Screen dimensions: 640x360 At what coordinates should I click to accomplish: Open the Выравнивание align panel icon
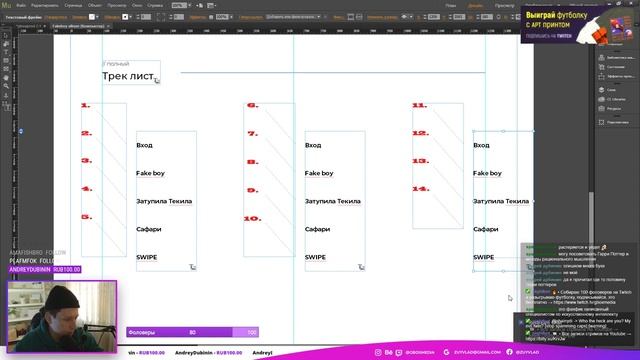[601, 122]
